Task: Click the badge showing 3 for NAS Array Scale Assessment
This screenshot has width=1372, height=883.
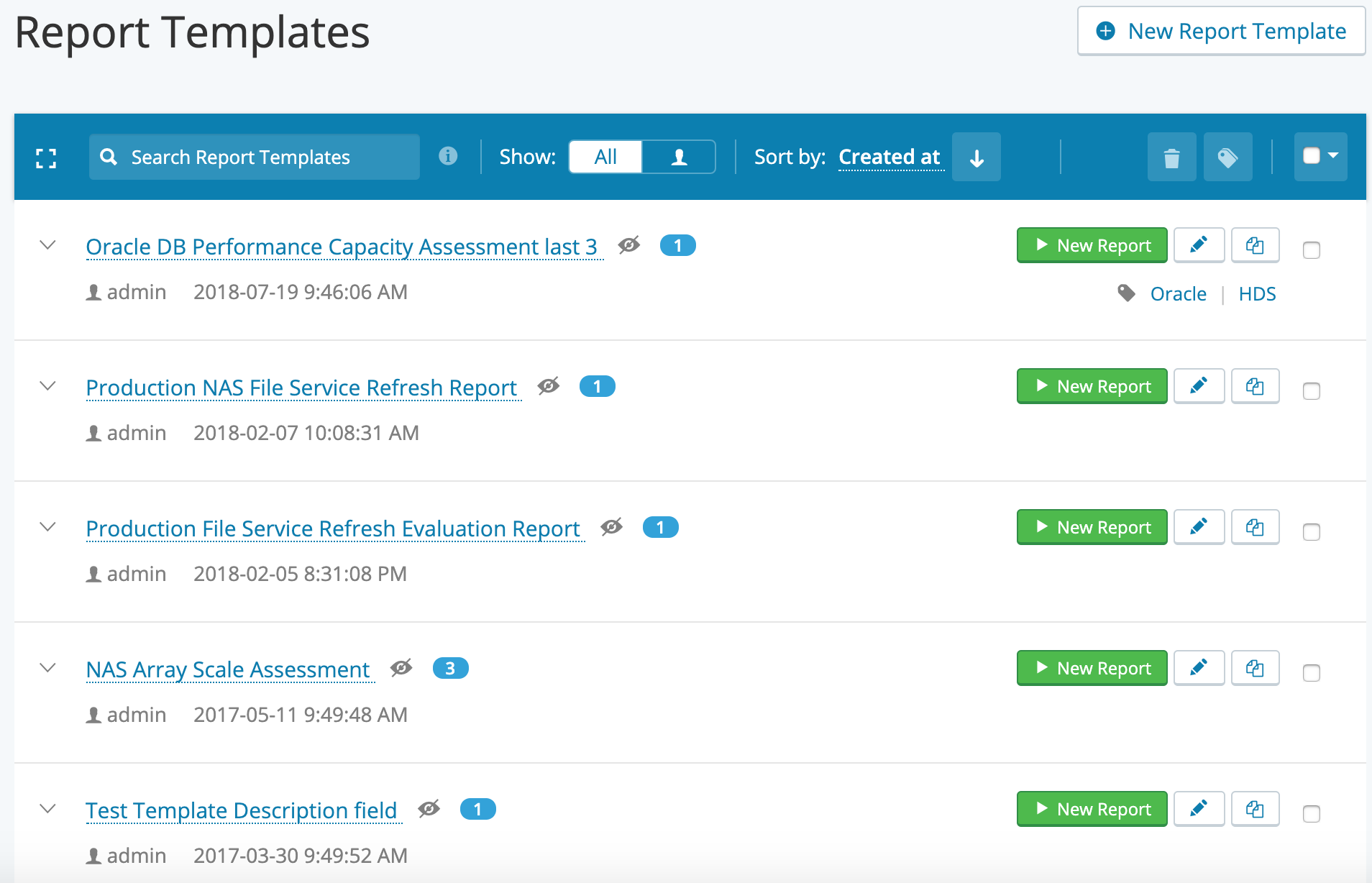Action: pos(450,669)
